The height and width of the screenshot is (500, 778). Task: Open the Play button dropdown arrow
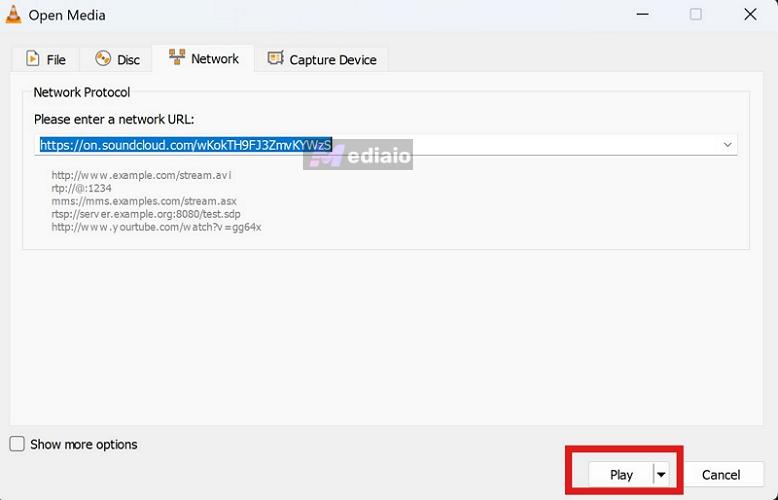point(661,475)
